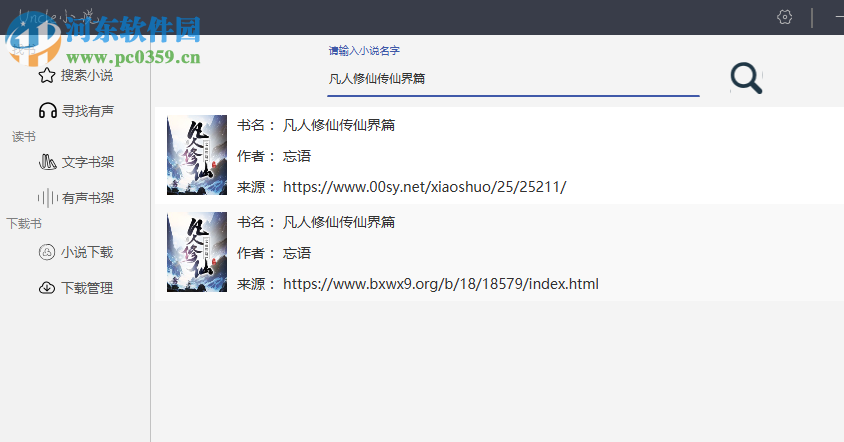The width and height of the screenshot is (844, 442).
Task: Open 文字书架 in the sidebar
Action: (88, 162)
